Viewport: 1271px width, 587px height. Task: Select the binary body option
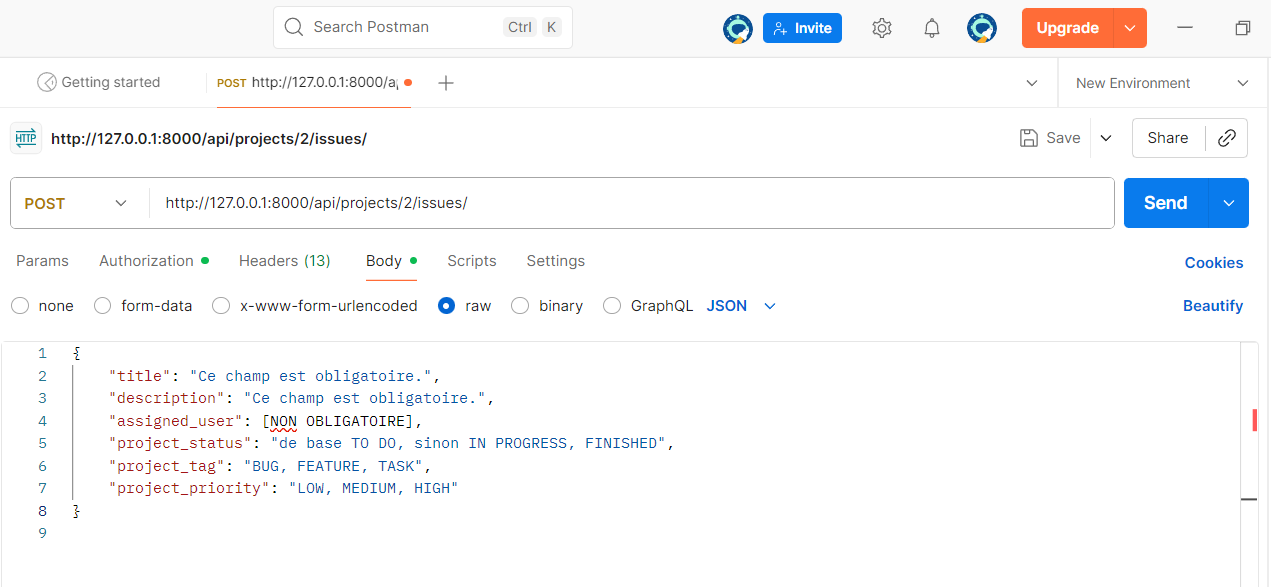520,306
